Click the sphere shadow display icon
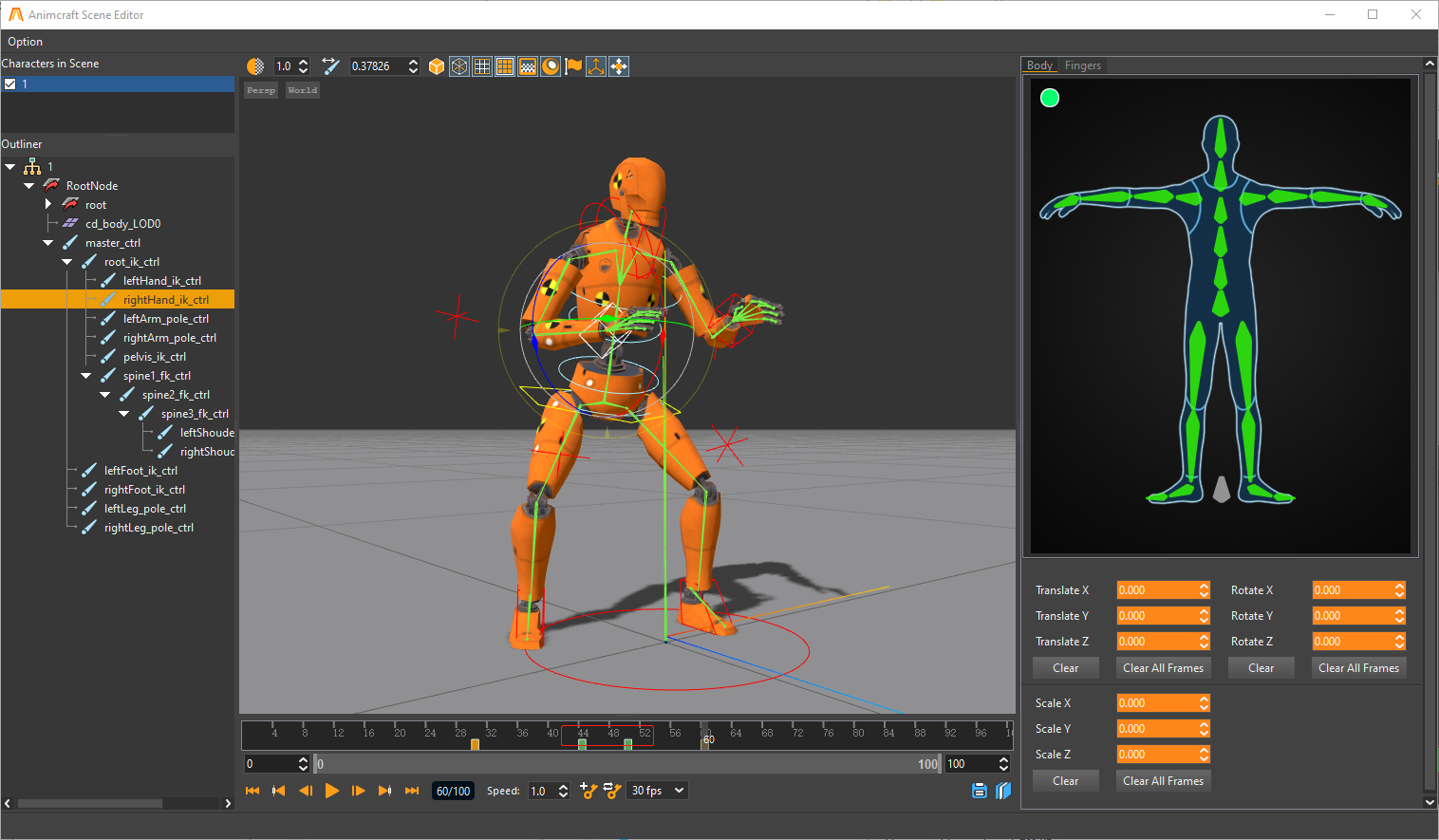 (551, 66)
